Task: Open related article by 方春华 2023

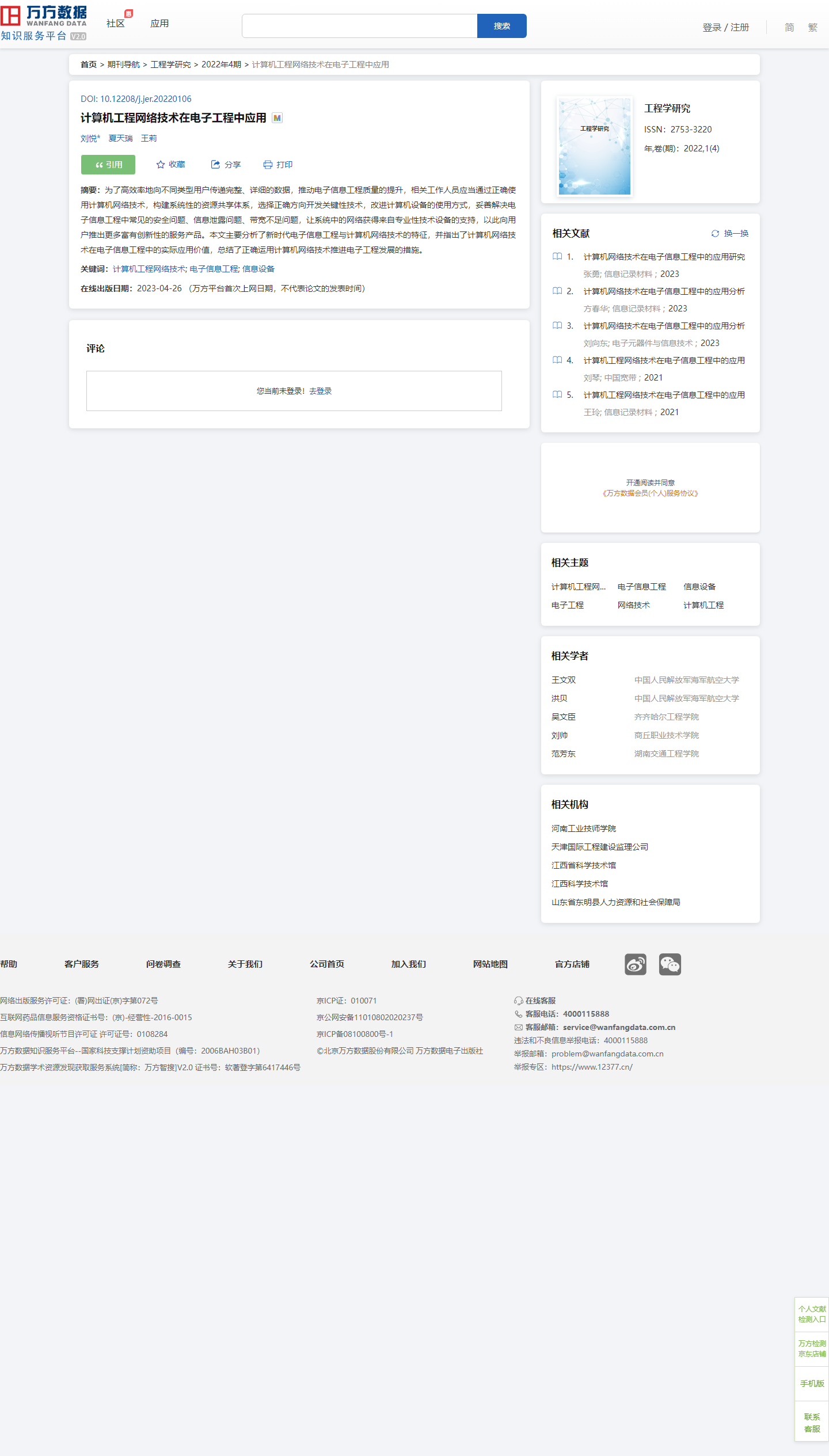Action: pyautogui.click(x=664, y=291)
